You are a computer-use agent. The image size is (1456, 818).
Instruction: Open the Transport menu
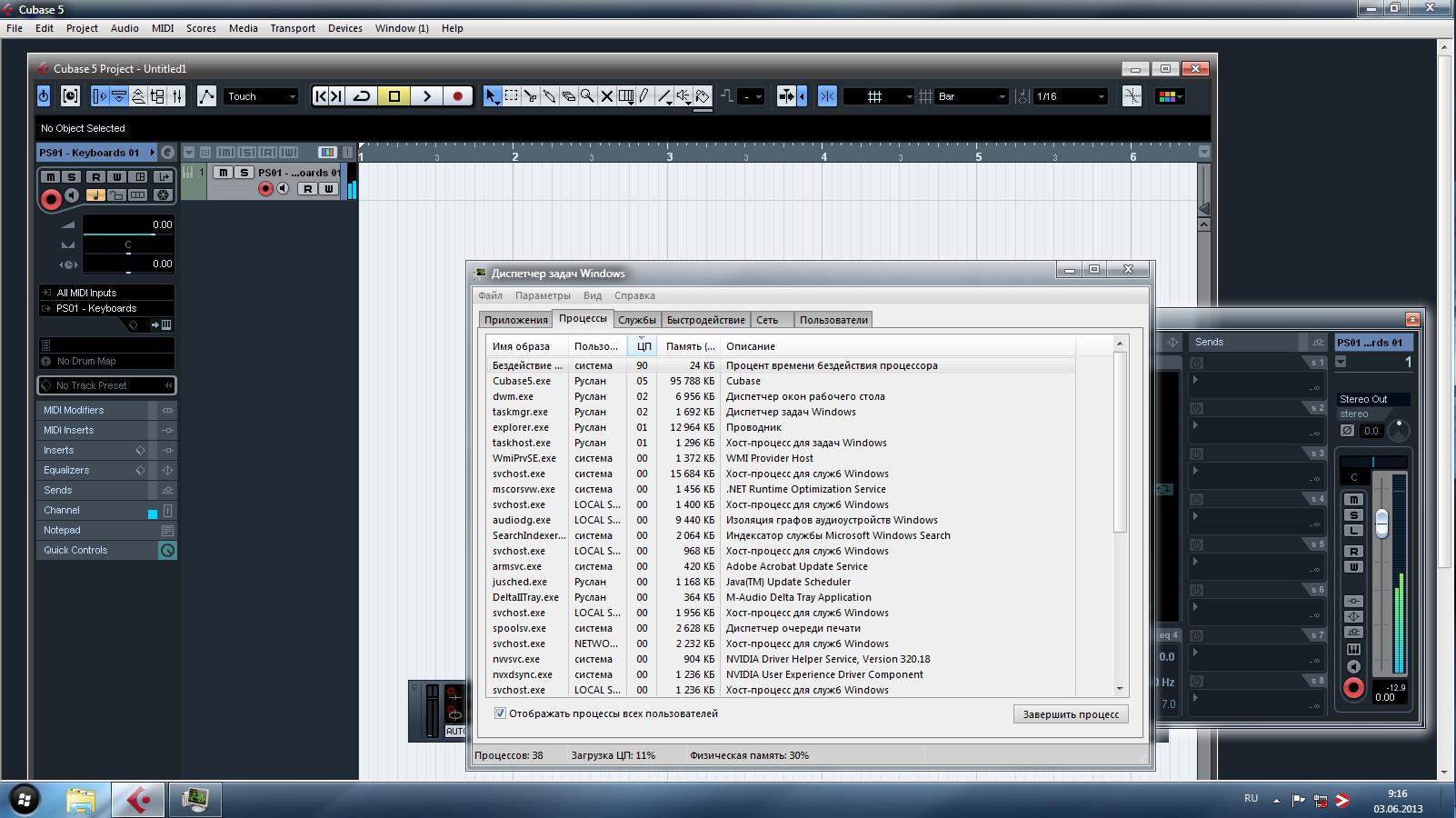pos(292,28)
